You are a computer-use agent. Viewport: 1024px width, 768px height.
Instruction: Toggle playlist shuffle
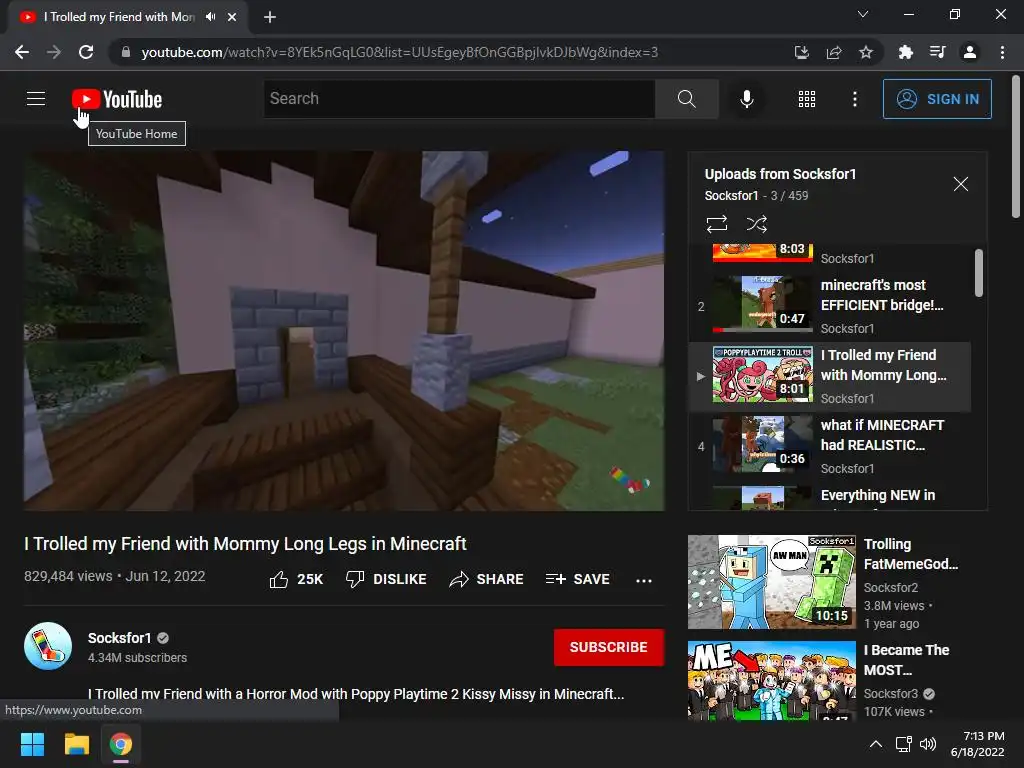(756, 224)
